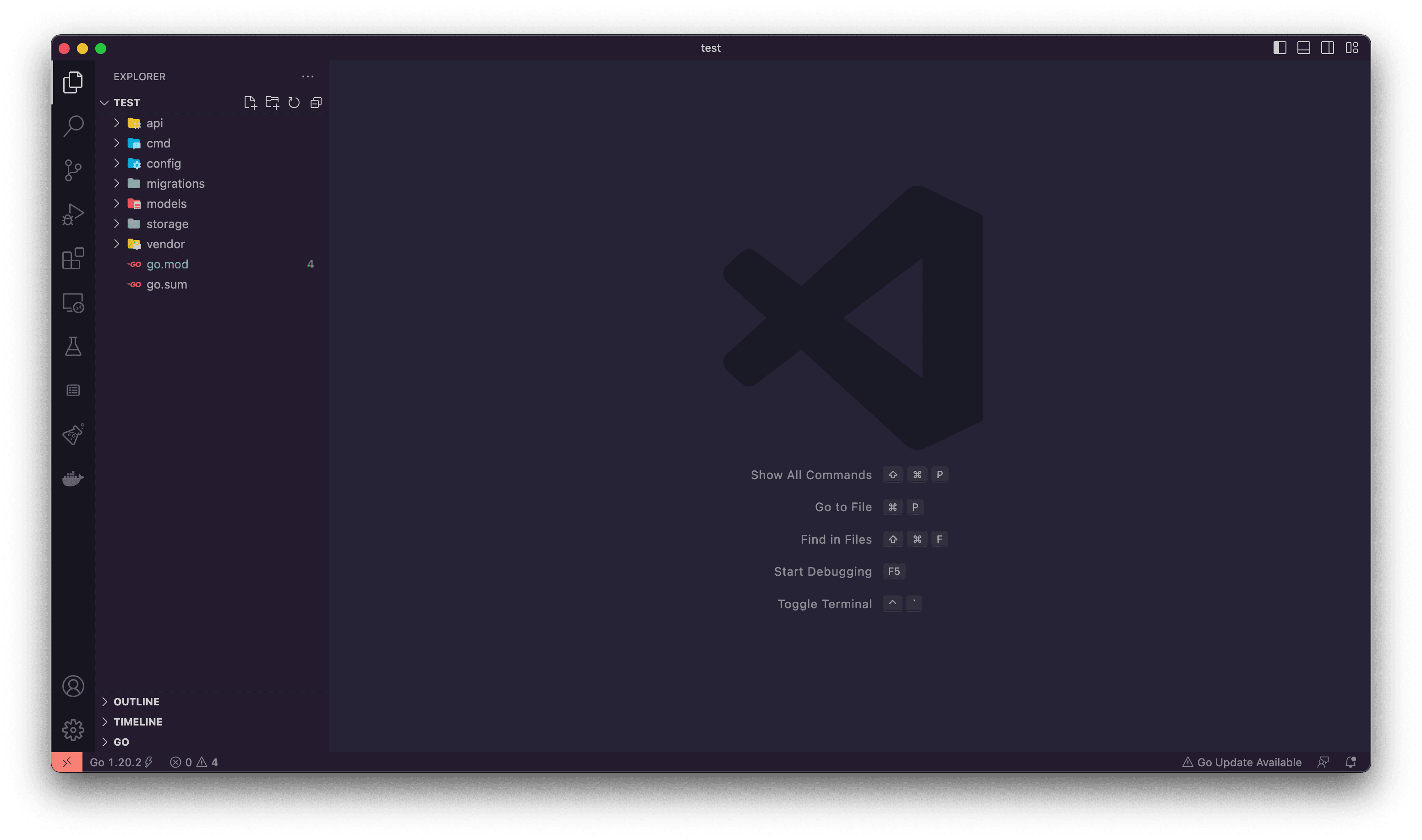Close the window with red button
Viewport: 1422px width, 840px height.
point(65,49)
